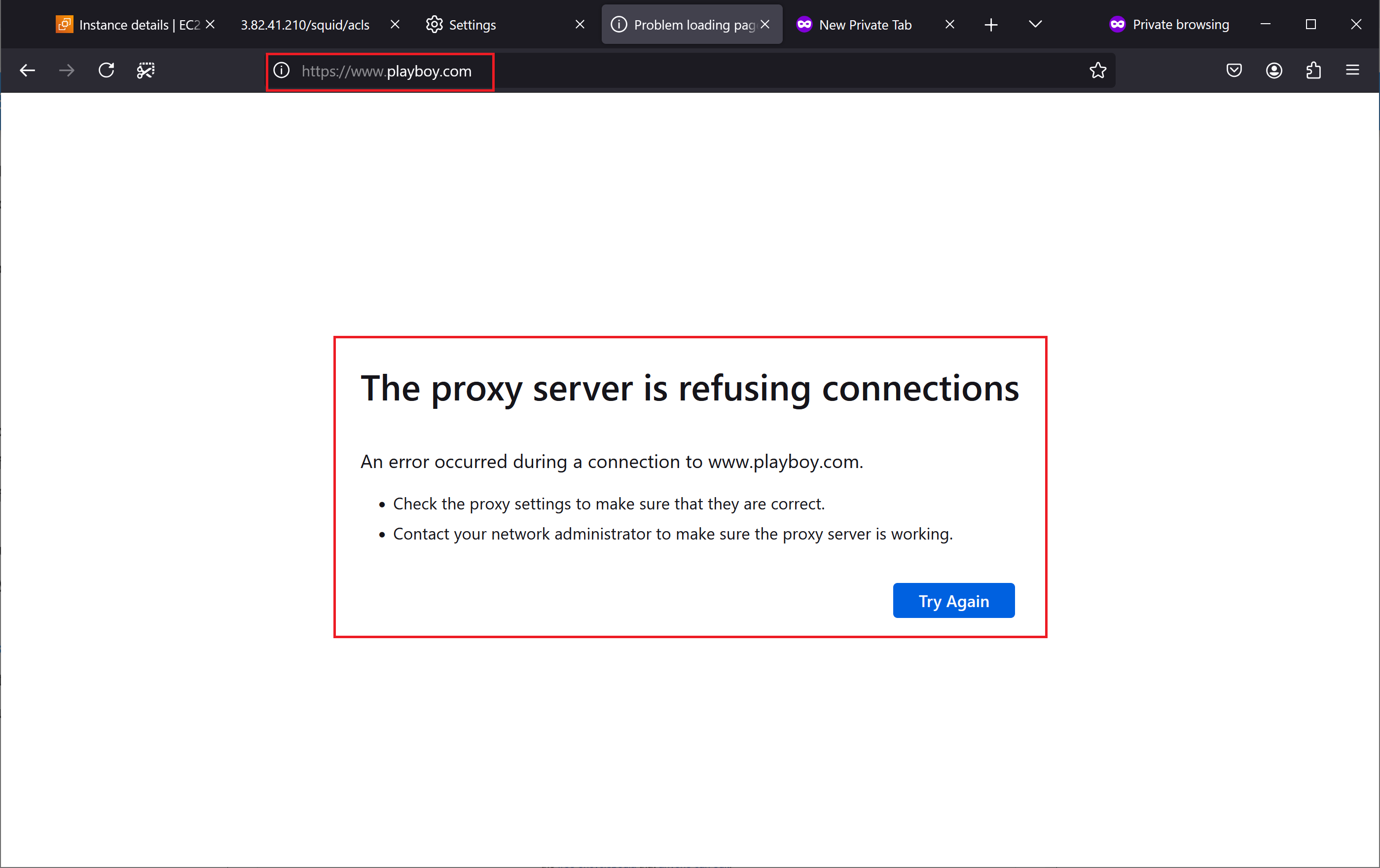Minimize the browser window
This screenshot has height=868, width=1380.
click(x=1266, y=24)
